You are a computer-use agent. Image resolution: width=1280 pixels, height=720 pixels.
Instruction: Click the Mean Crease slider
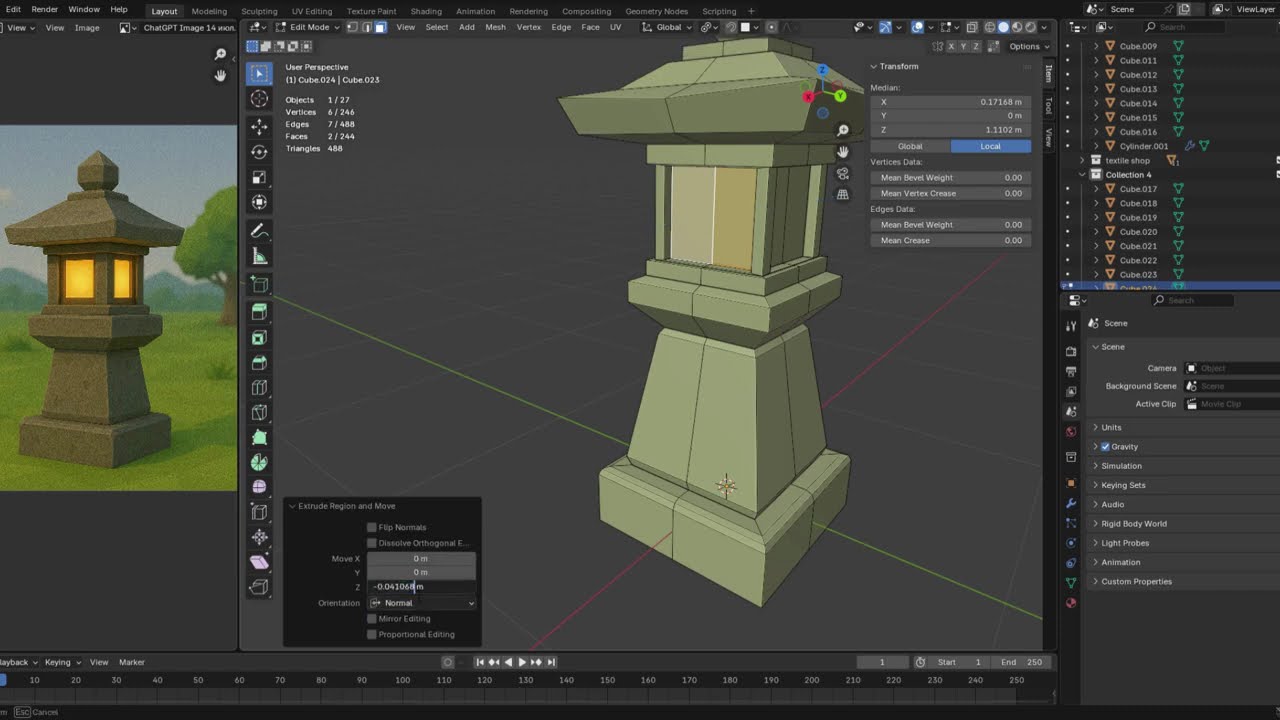[x=950, y=240]
